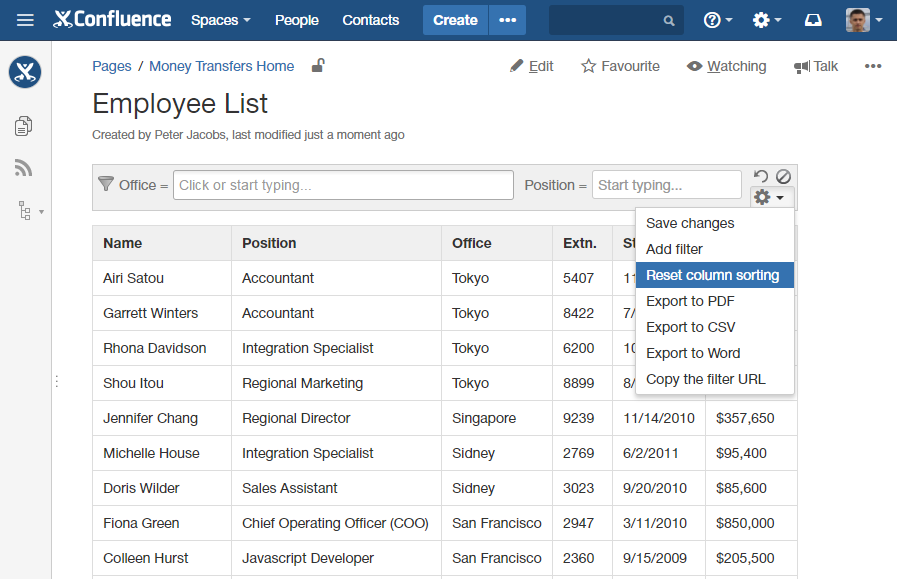Click the undo arrow icon in filter bar

click(x=761, y=177)
